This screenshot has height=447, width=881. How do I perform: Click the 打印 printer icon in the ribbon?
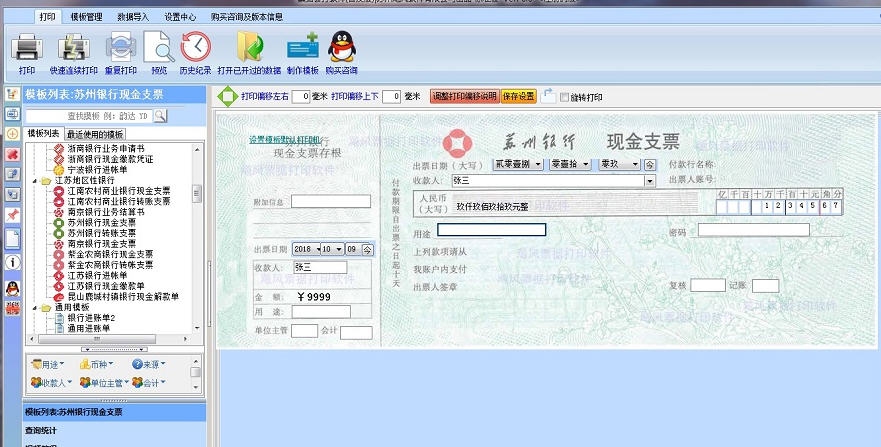pos(26,48)
